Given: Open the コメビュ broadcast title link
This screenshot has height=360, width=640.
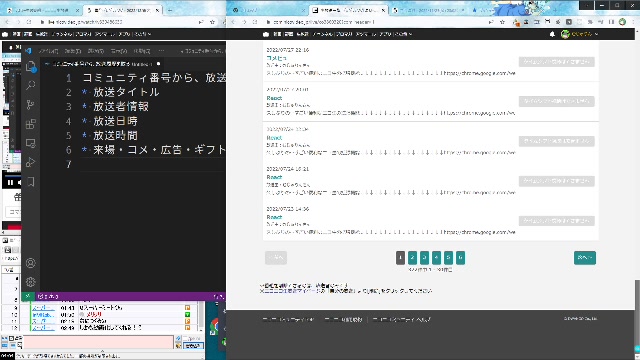Looking at the screenshot, I should pos(276,58).
